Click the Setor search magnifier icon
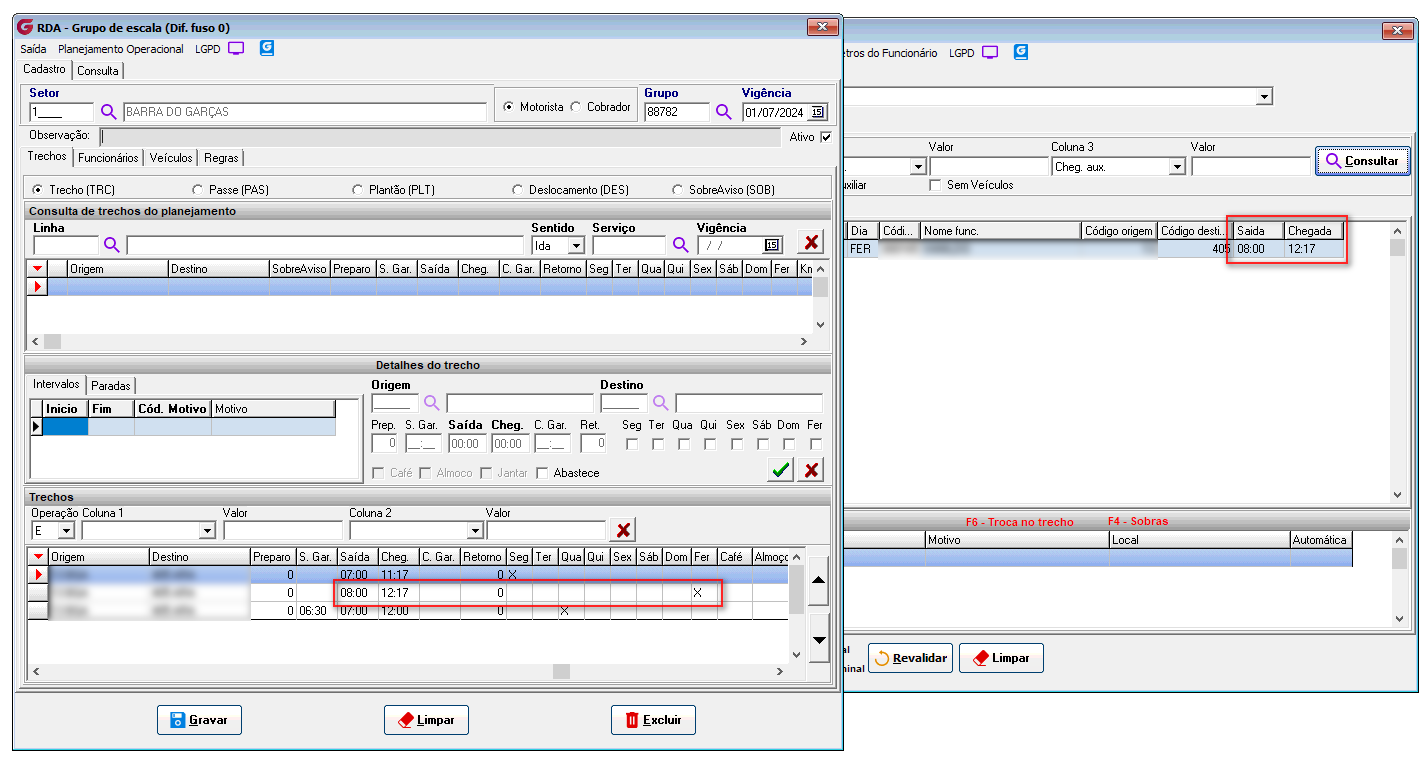1427x763 pixels. click(x=109, y=112)
